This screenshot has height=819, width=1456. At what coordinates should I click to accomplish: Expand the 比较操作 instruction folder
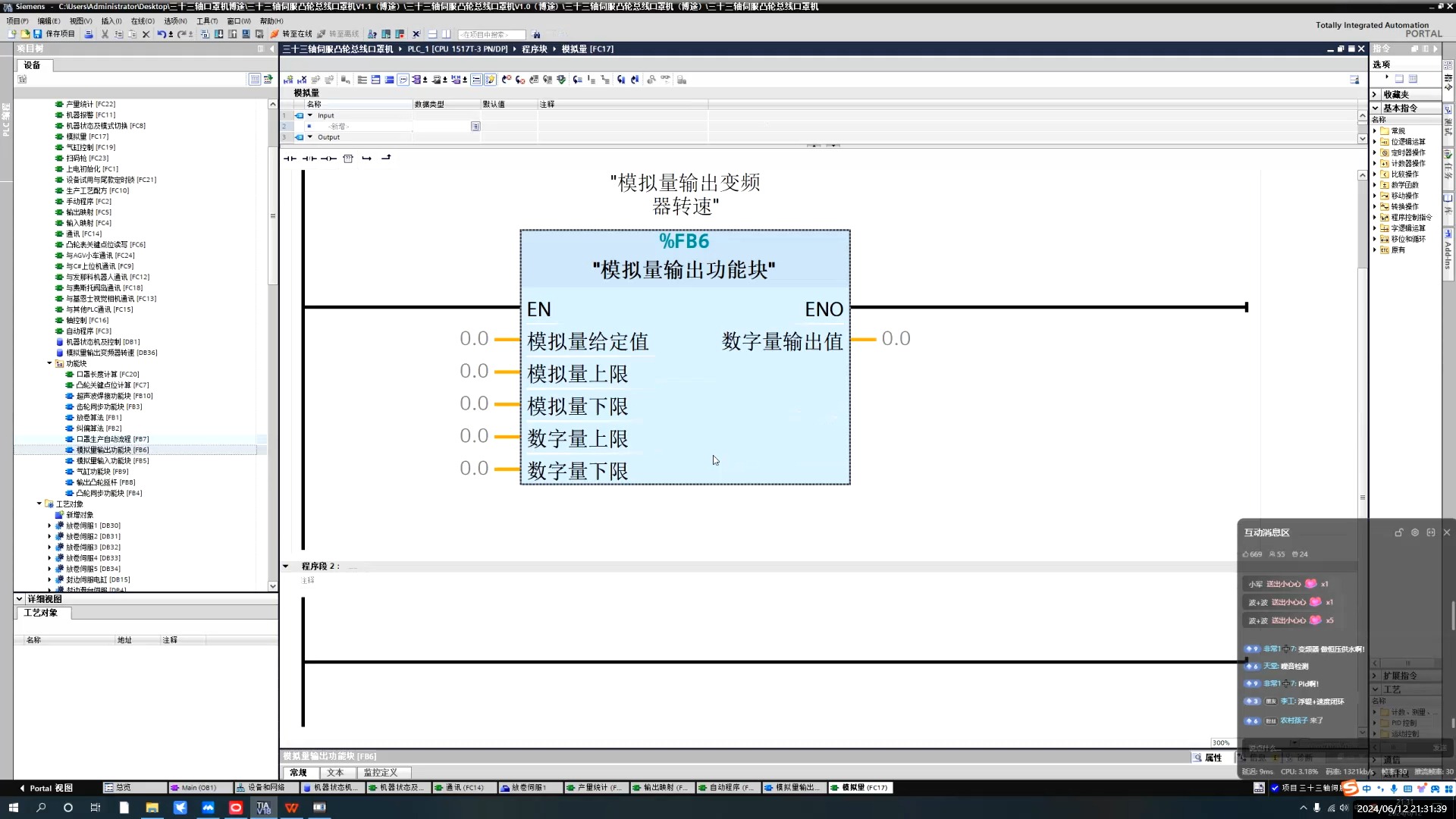click(x=1375, y=174)
